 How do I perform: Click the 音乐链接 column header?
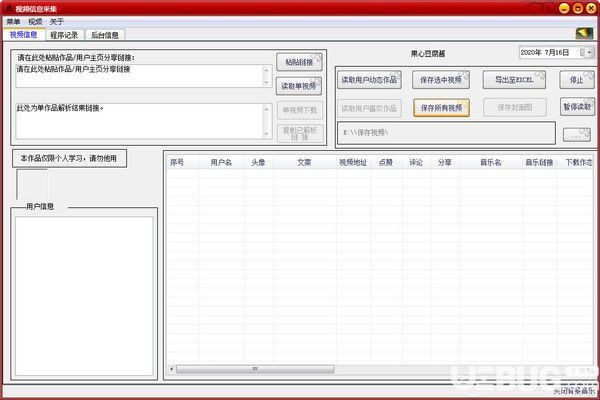click(x=539, y=162)
